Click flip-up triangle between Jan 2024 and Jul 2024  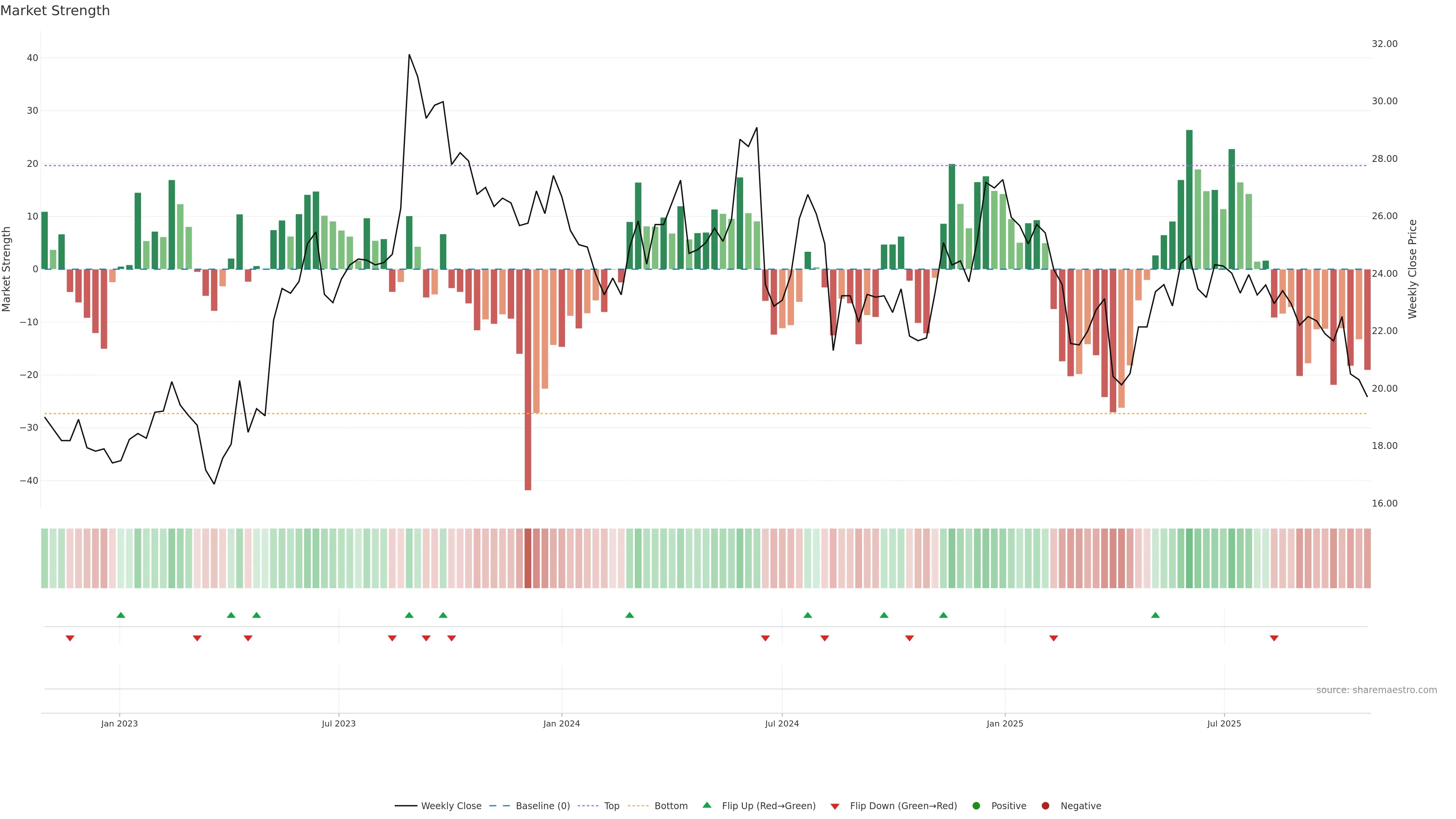pos(630,615)
